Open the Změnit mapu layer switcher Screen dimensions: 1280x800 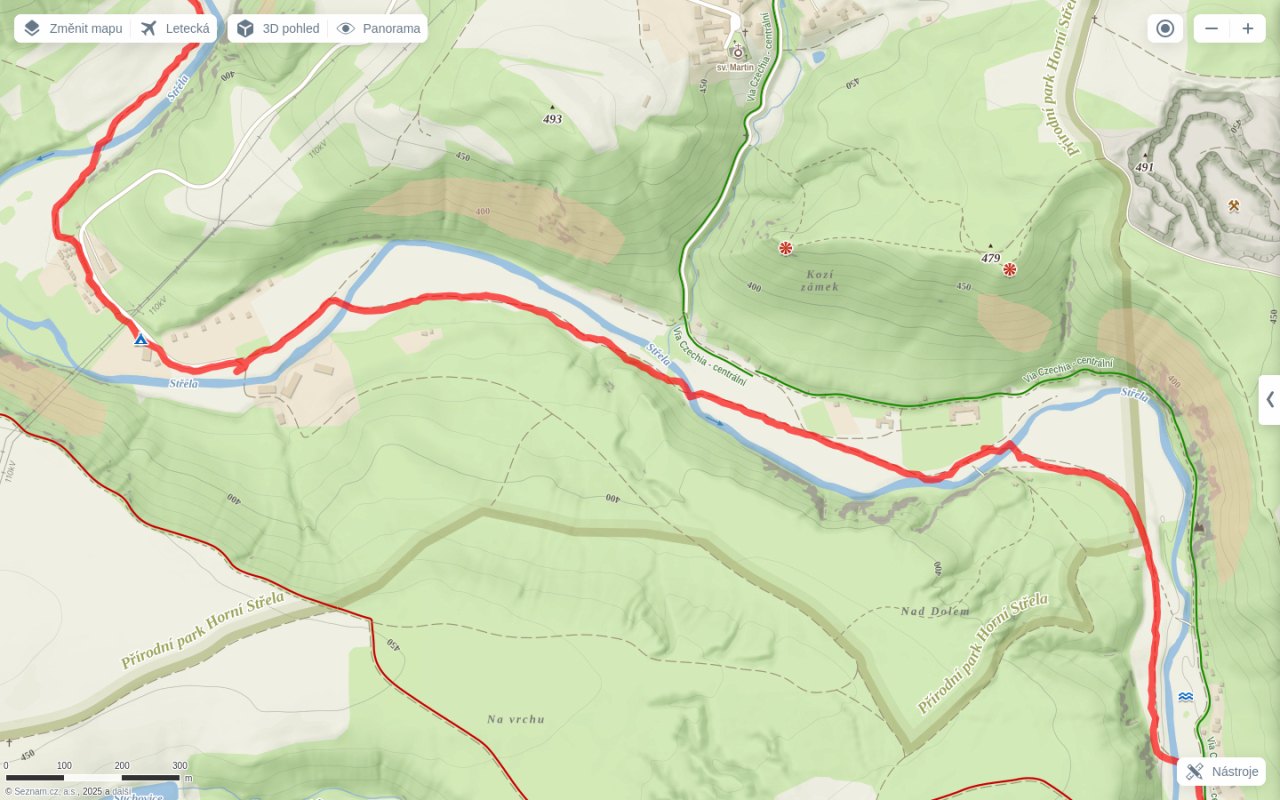(x=72, y=28)
